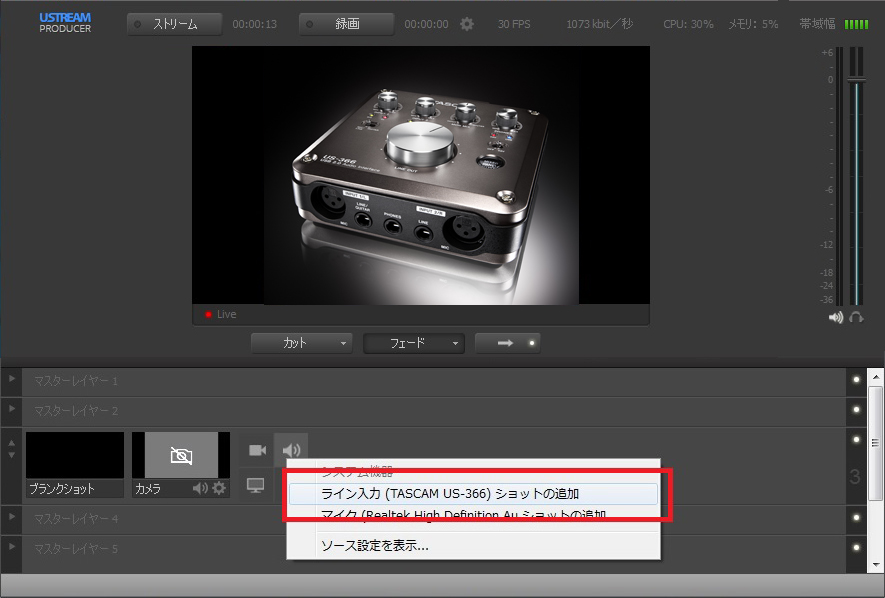The image size is (885, 598).
Task: Select ライン入力 (TASCAM US-366) ショットの追加
Action: pyautogui.click(x=473, y=494)
